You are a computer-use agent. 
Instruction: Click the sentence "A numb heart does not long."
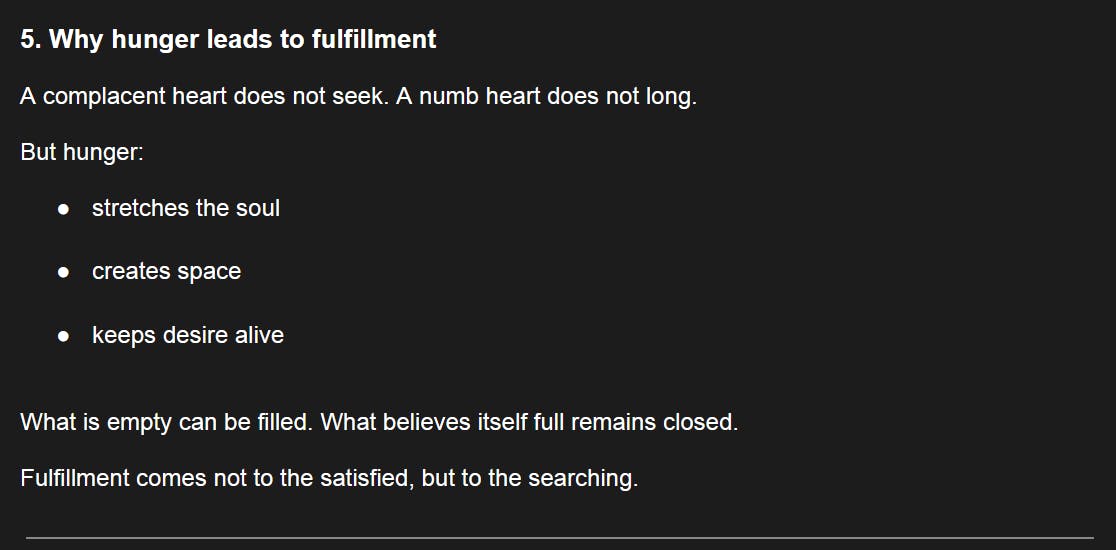click(546, 98)
